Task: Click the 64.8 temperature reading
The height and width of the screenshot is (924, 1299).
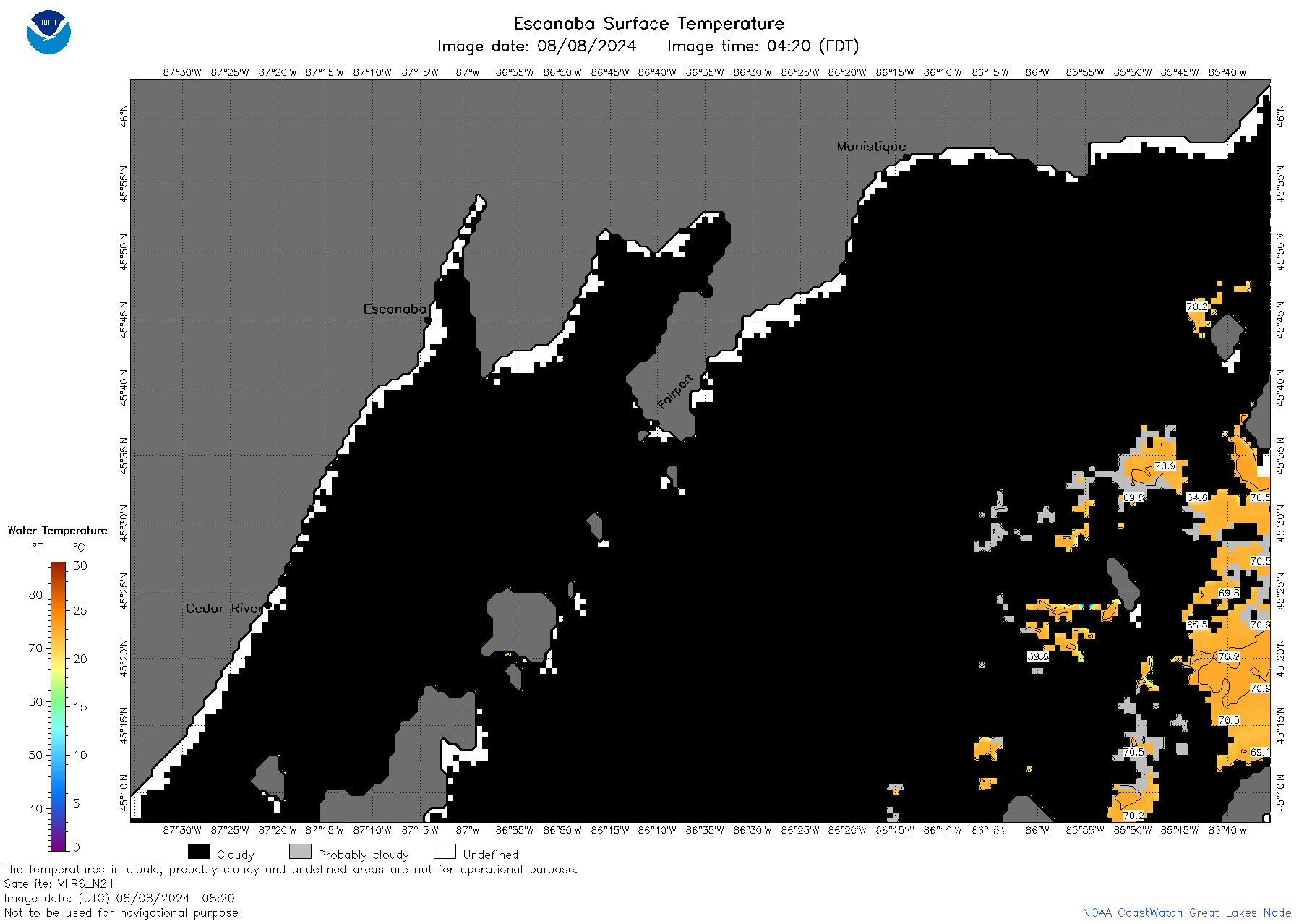Action: pos(1197,497)
